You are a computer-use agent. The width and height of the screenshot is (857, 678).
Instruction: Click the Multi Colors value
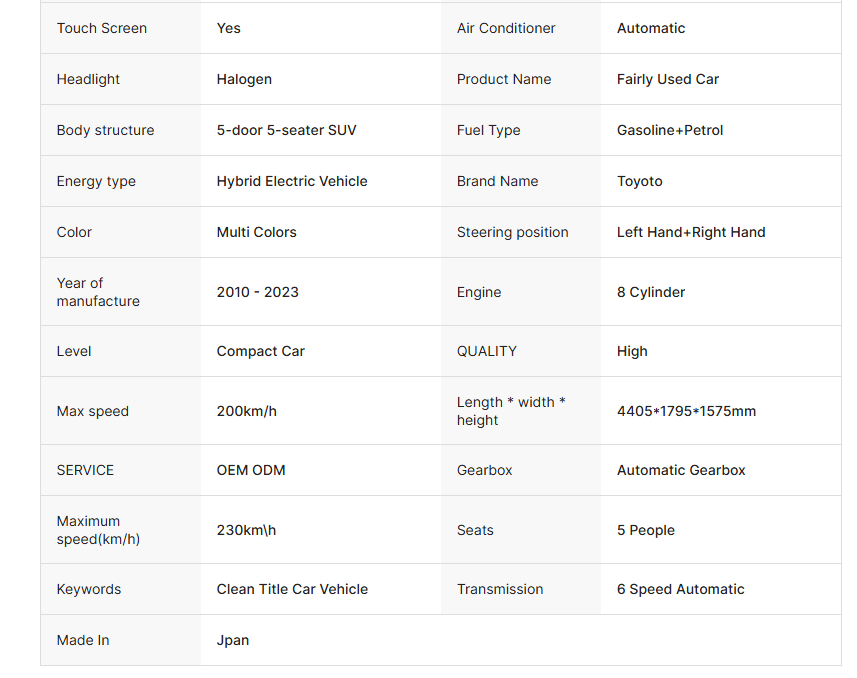(x=256, y=232)
